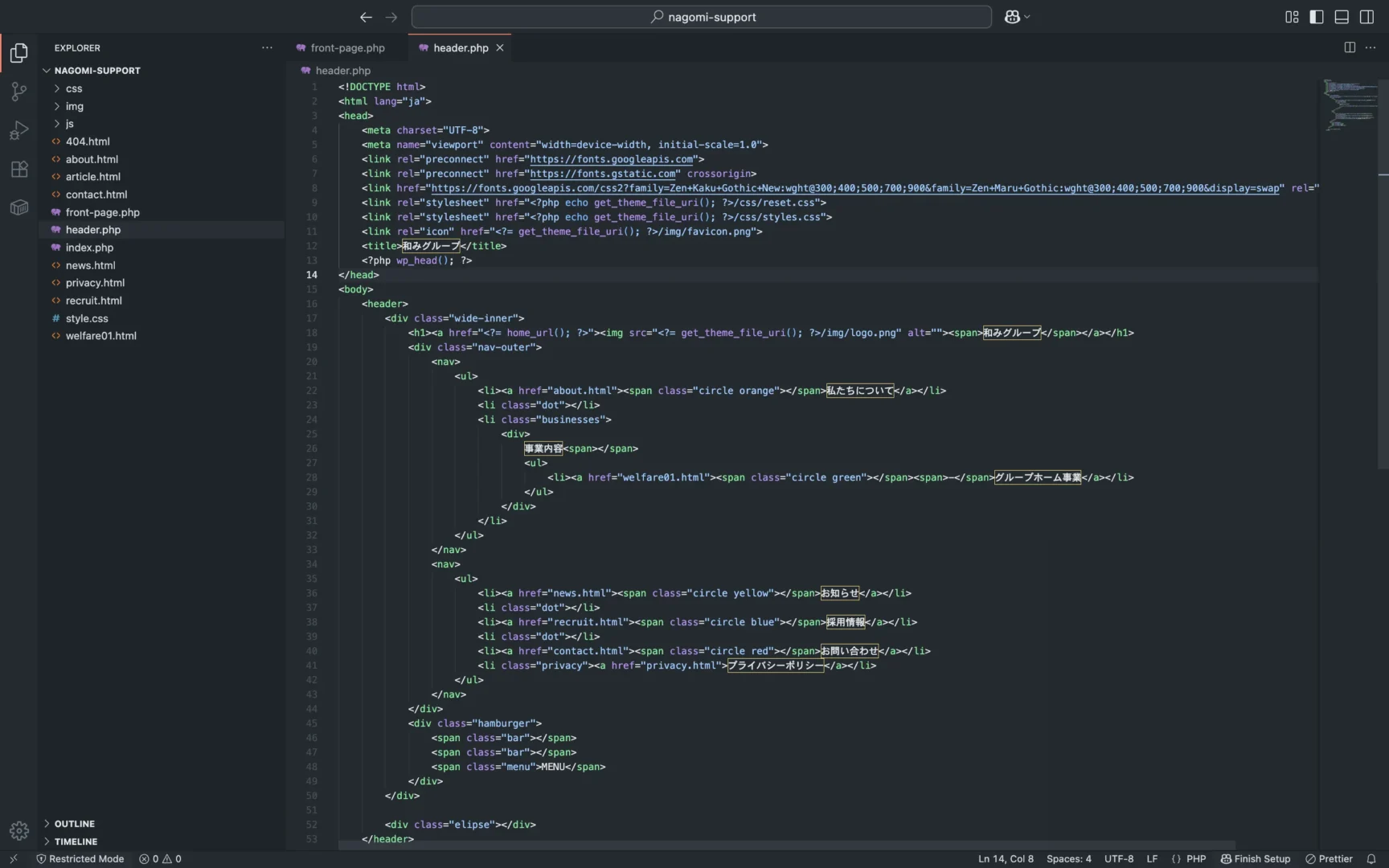The width and height of the screenshot is (1389, 868).
Task: Open the notifications bell
Action: coord(1371,858)
